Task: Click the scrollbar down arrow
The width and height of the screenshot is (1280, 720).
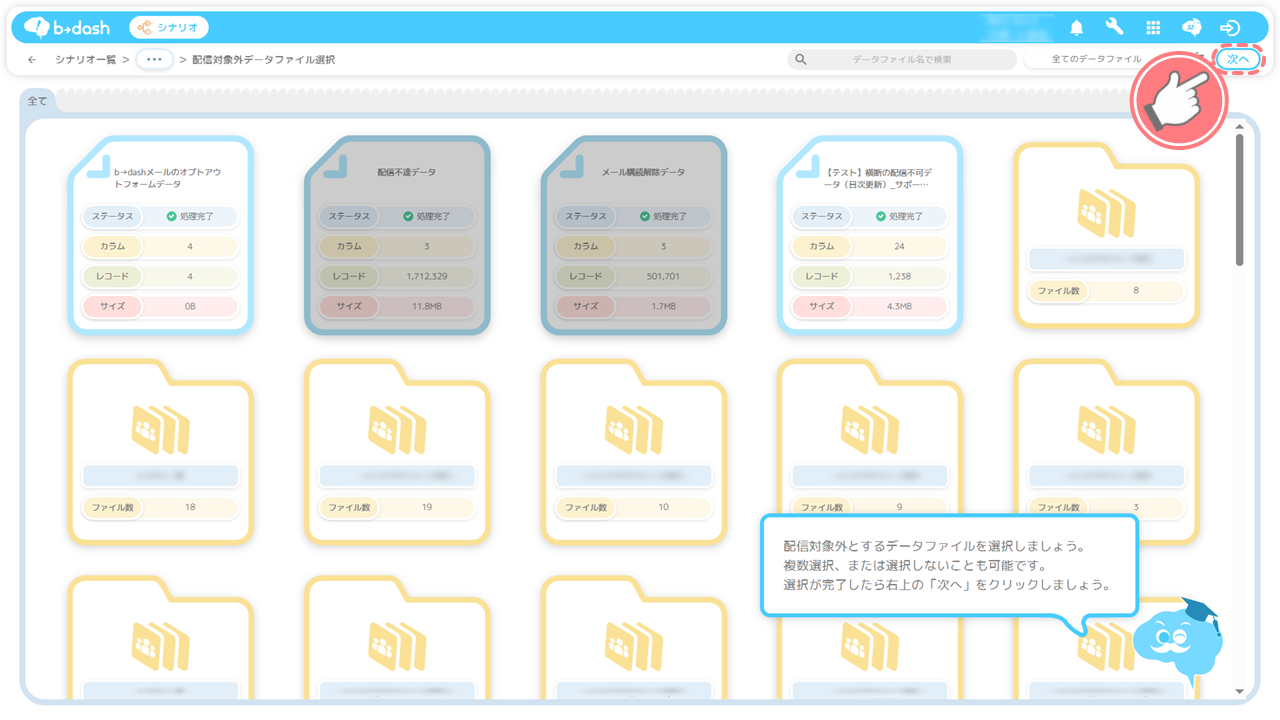Action: click(x=1240, y=691)
